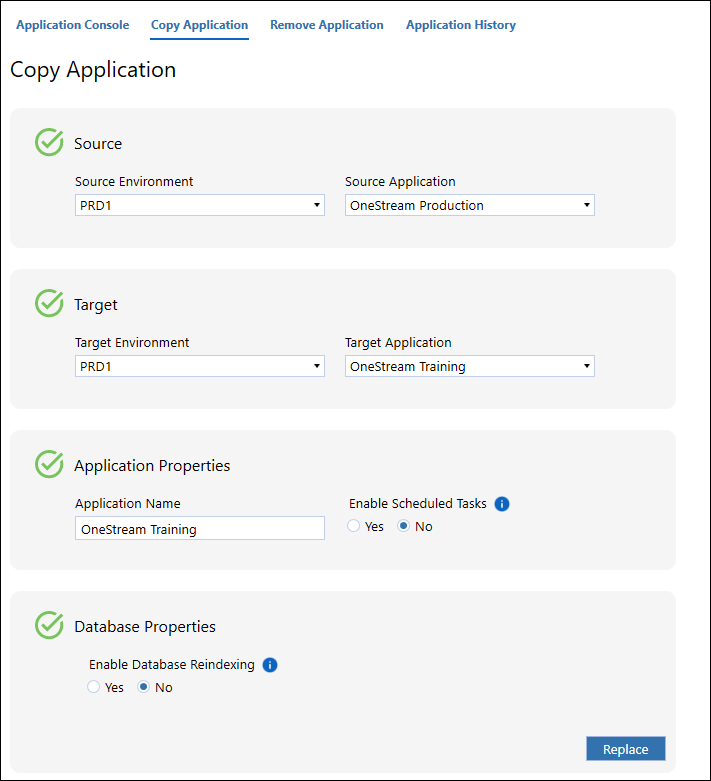Expand the Source Application dropdown
711x781 pixels.
[470, 205]
